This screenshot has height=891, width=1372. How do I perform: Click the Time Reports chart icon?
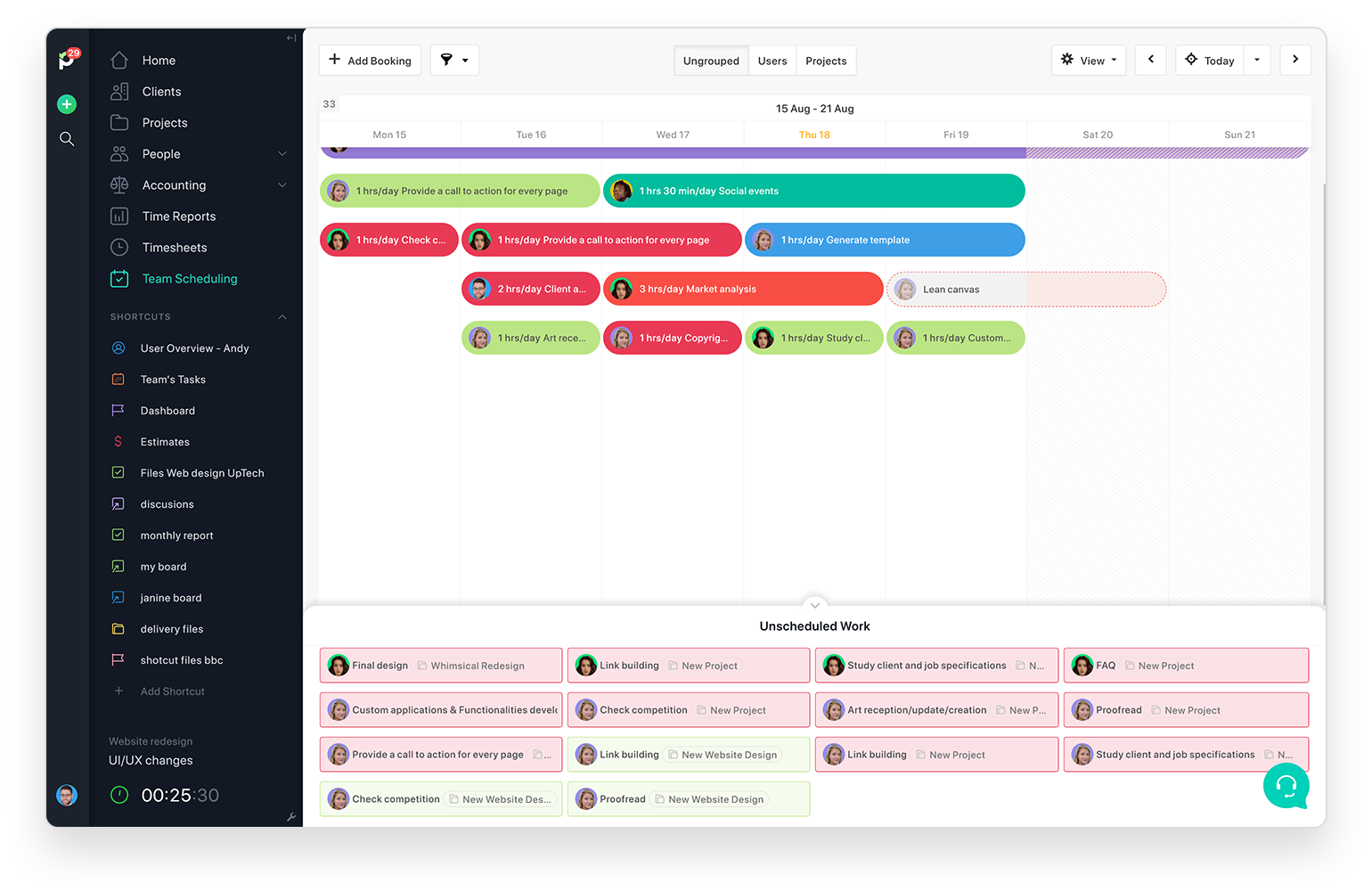(119, 216)
